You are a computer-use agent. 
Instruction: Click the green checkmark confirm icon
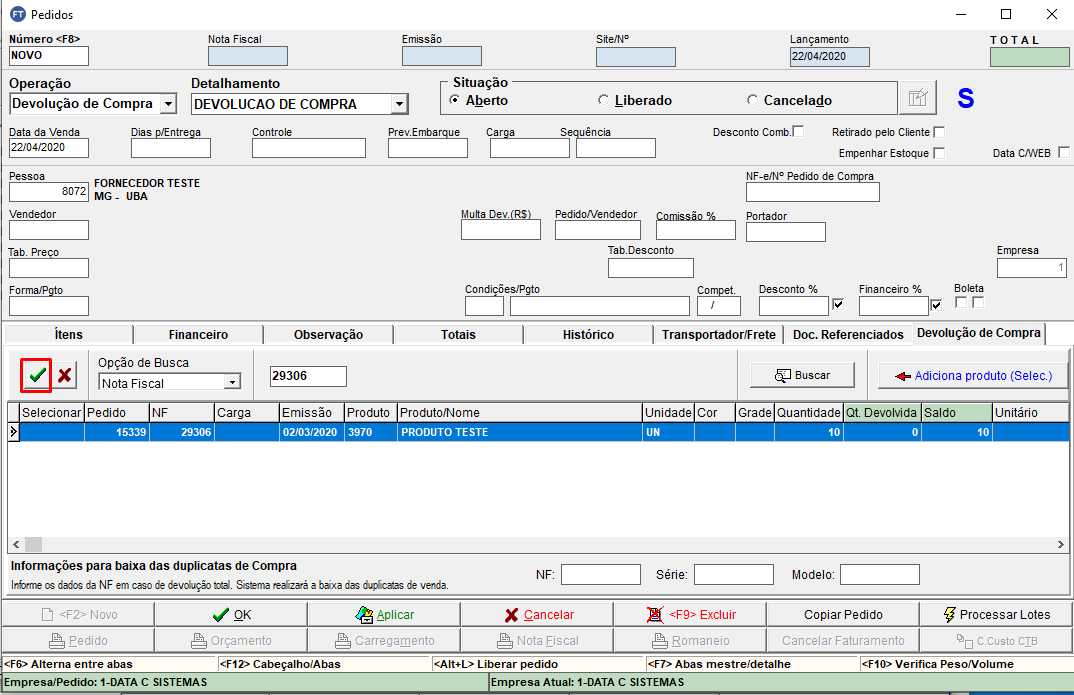click(37, 375)
